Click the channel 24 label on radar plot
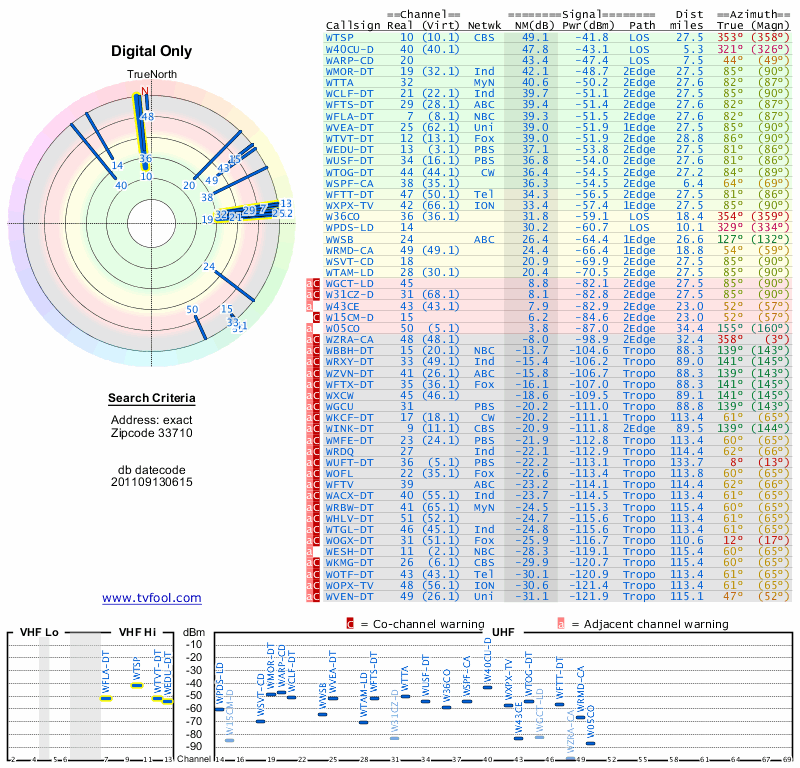Image resolution: width=800 pixels, height=768 pixels. pos(209,266)
